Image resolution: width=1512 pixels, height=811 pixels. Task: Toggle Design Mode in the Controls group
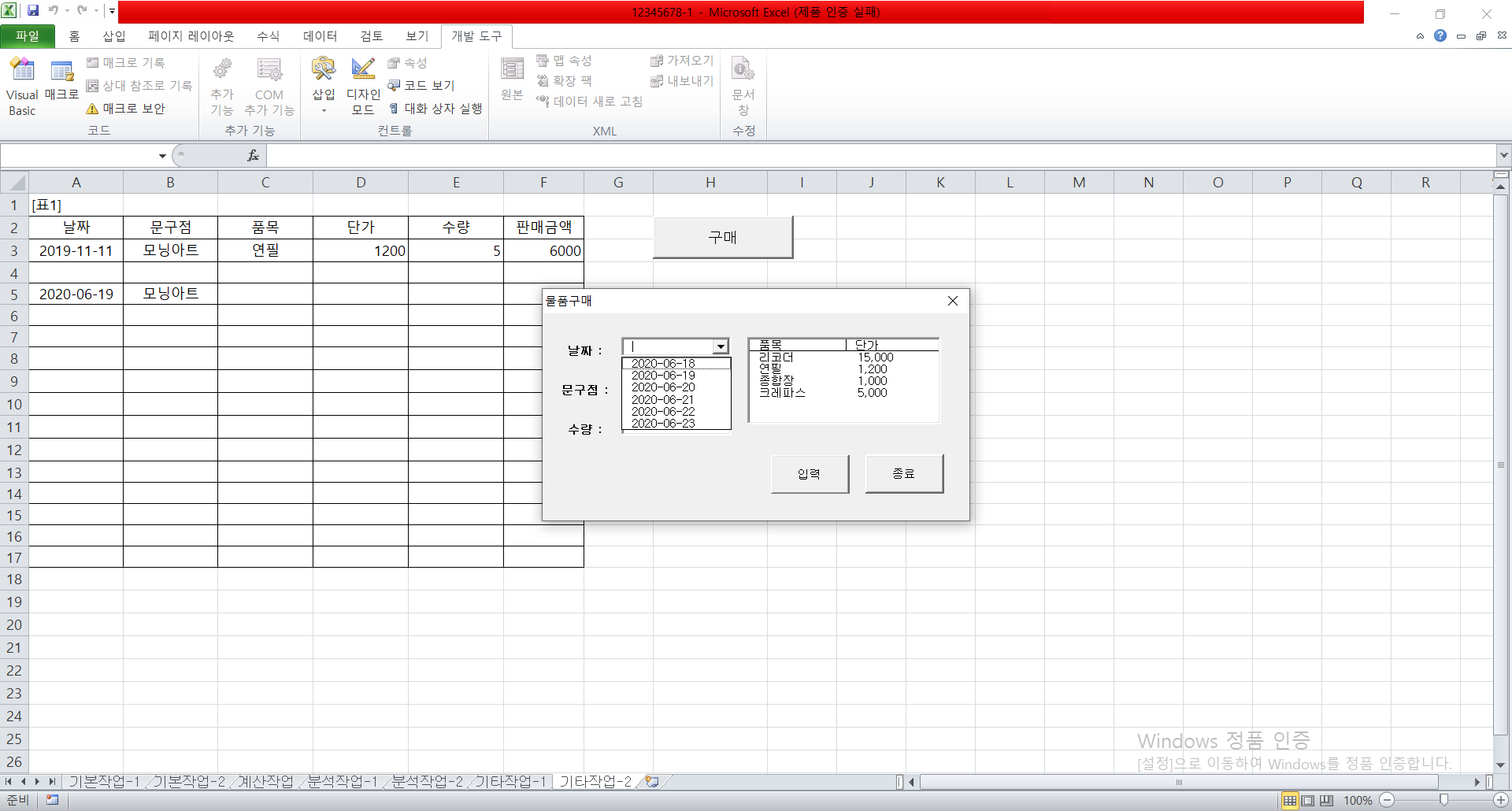363,86
